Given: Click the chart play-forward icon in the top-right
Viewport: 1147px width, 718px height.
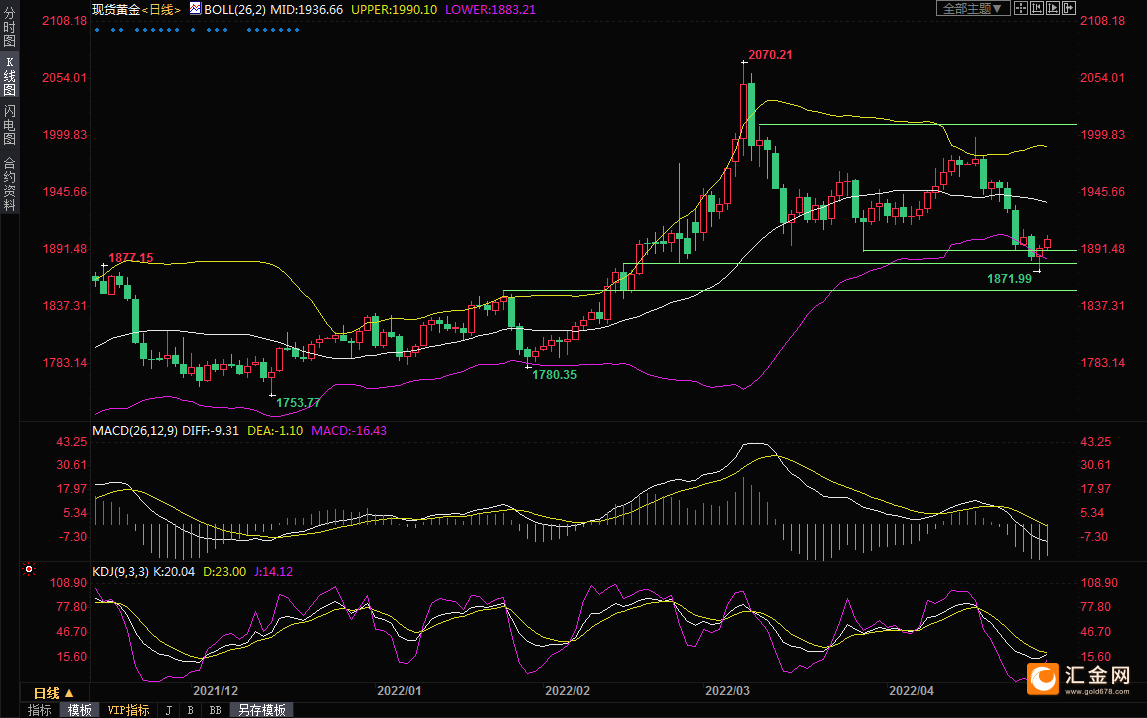Looking at the screenshot, I should coord(1053,8).
